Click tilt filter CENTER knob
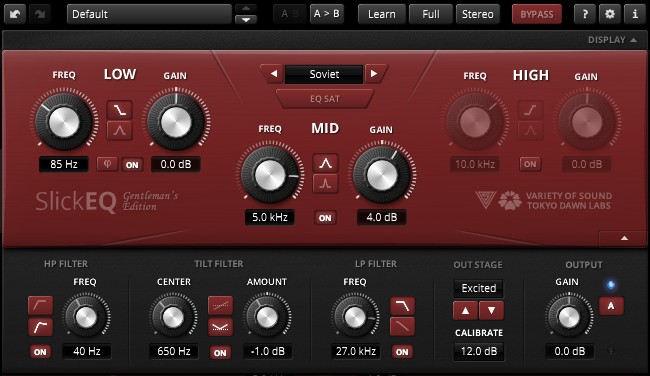Screen dimensions: 650x376 (173, 317)
